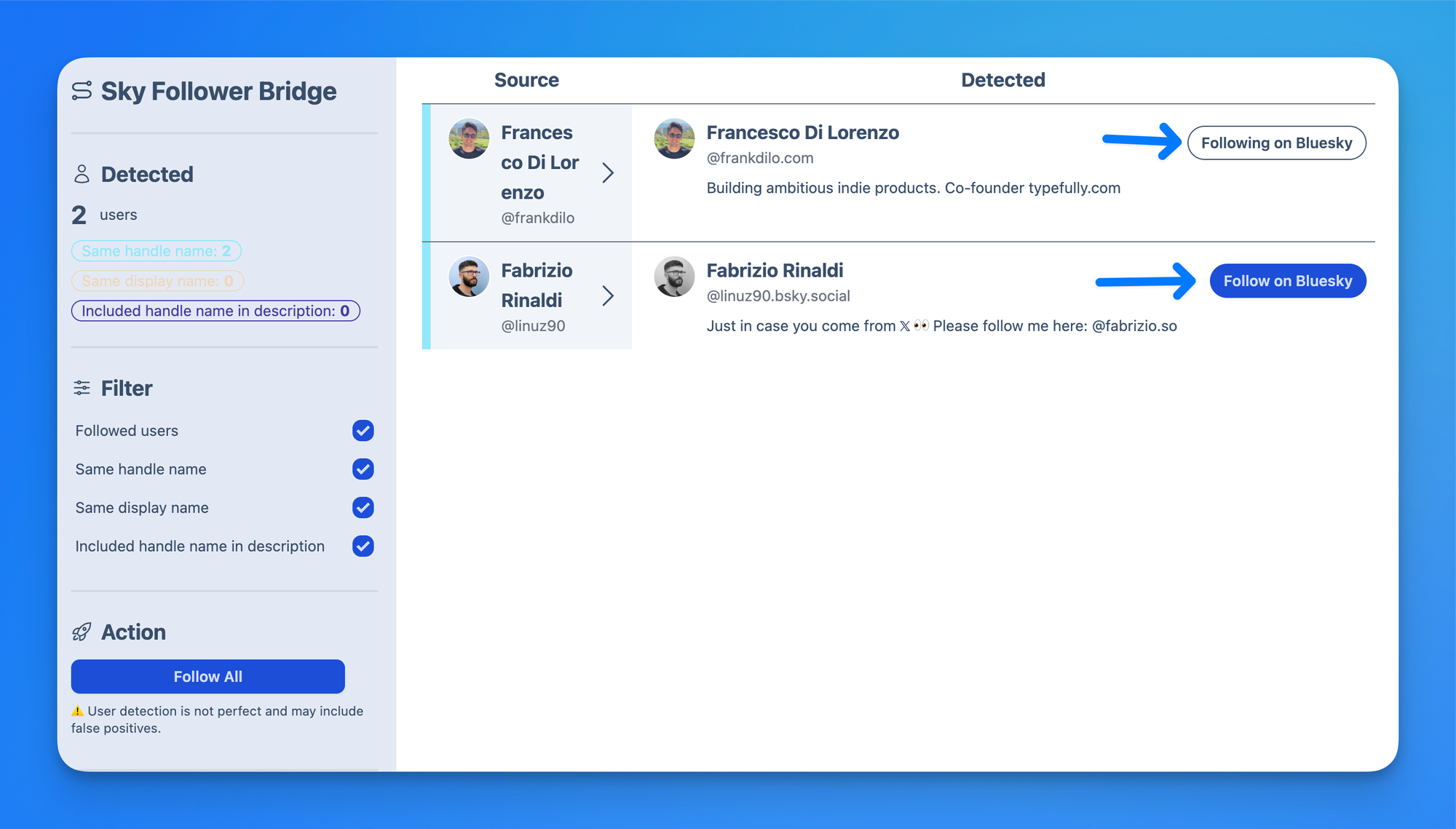This screenshot has width=1456, height=829.
Task: Uncheck the Same display name filter
Action: 363,508
